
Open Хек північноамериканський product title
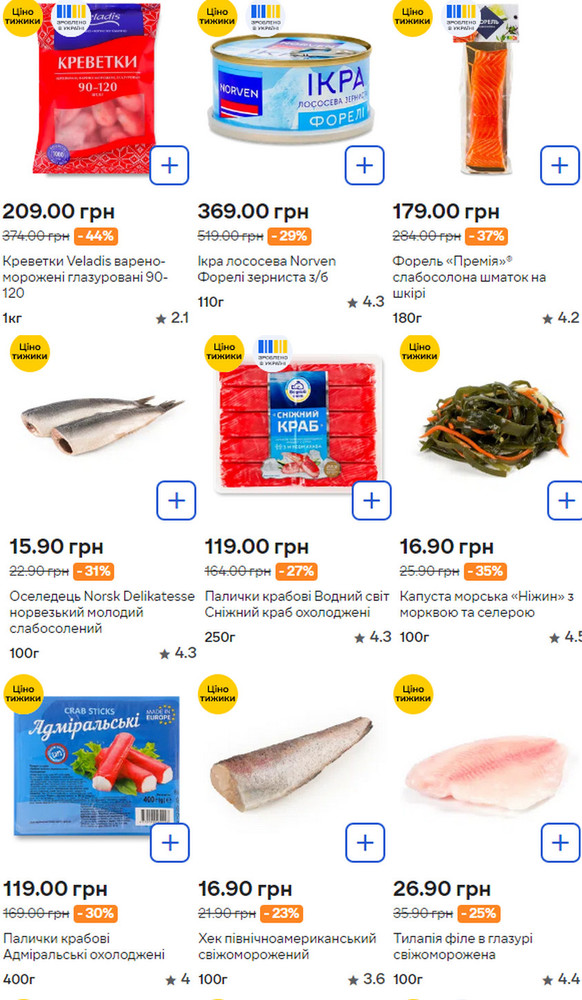(x=287, y=946)
